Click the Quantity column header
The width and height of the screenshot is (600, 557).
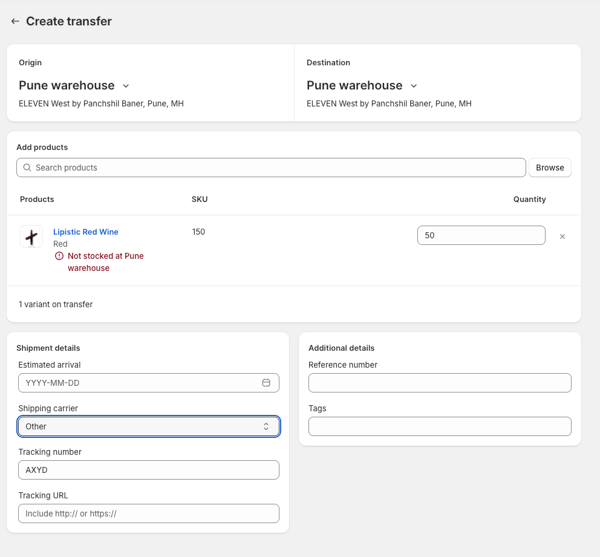click(529, 199)
